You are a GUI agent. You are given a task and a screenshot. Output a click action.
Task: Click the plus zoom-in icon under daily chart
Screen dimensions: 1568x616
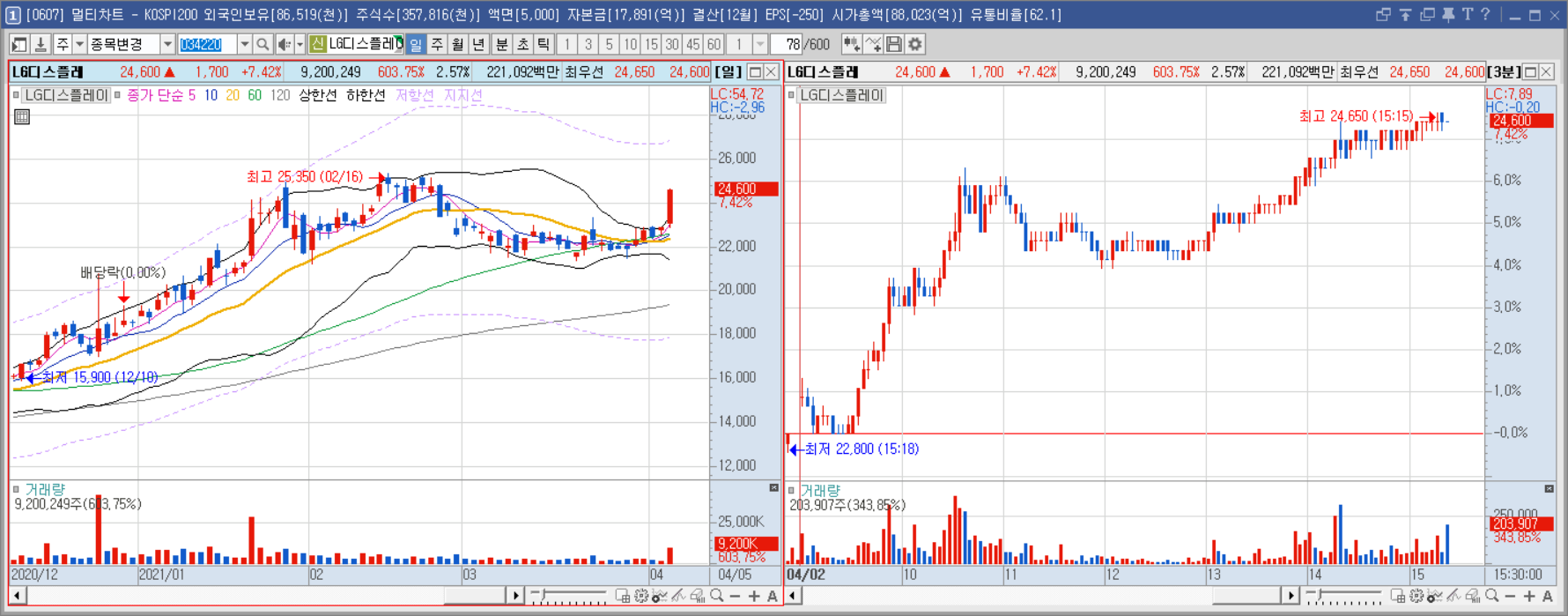[x=754, y=597]
